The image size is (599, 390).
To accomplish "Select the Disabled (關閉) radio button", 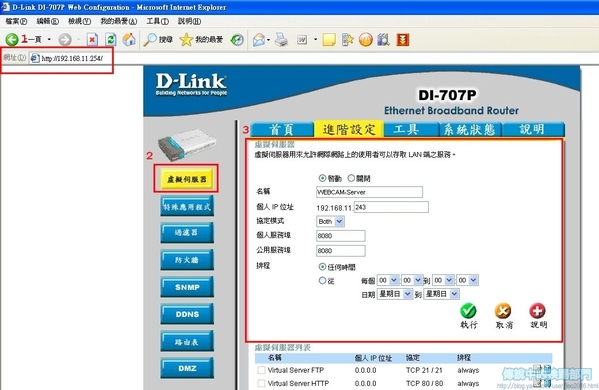I will [x=351, y=178].
